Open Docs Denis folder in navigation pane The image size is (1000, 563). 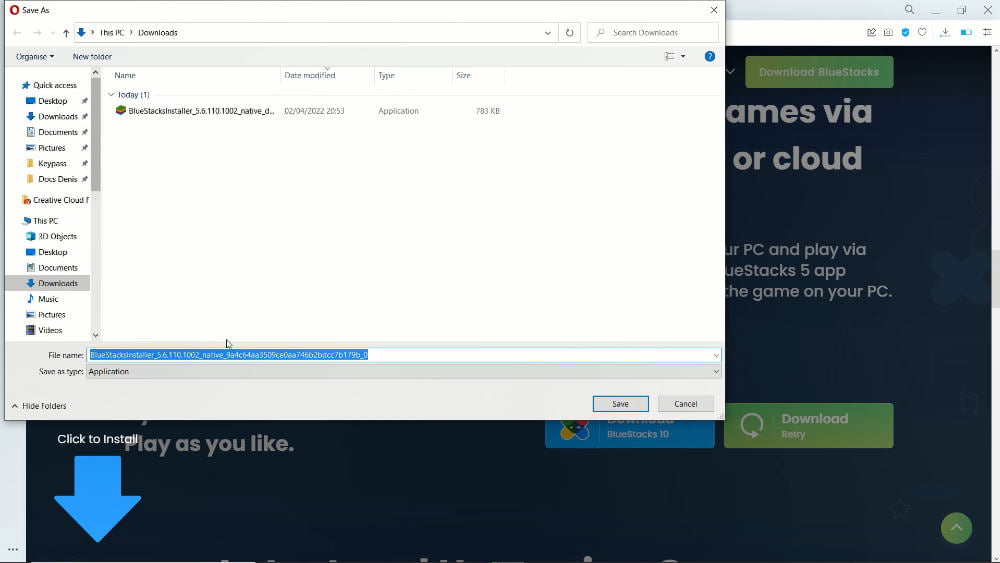pyautogui.click(x=57, y=179)
